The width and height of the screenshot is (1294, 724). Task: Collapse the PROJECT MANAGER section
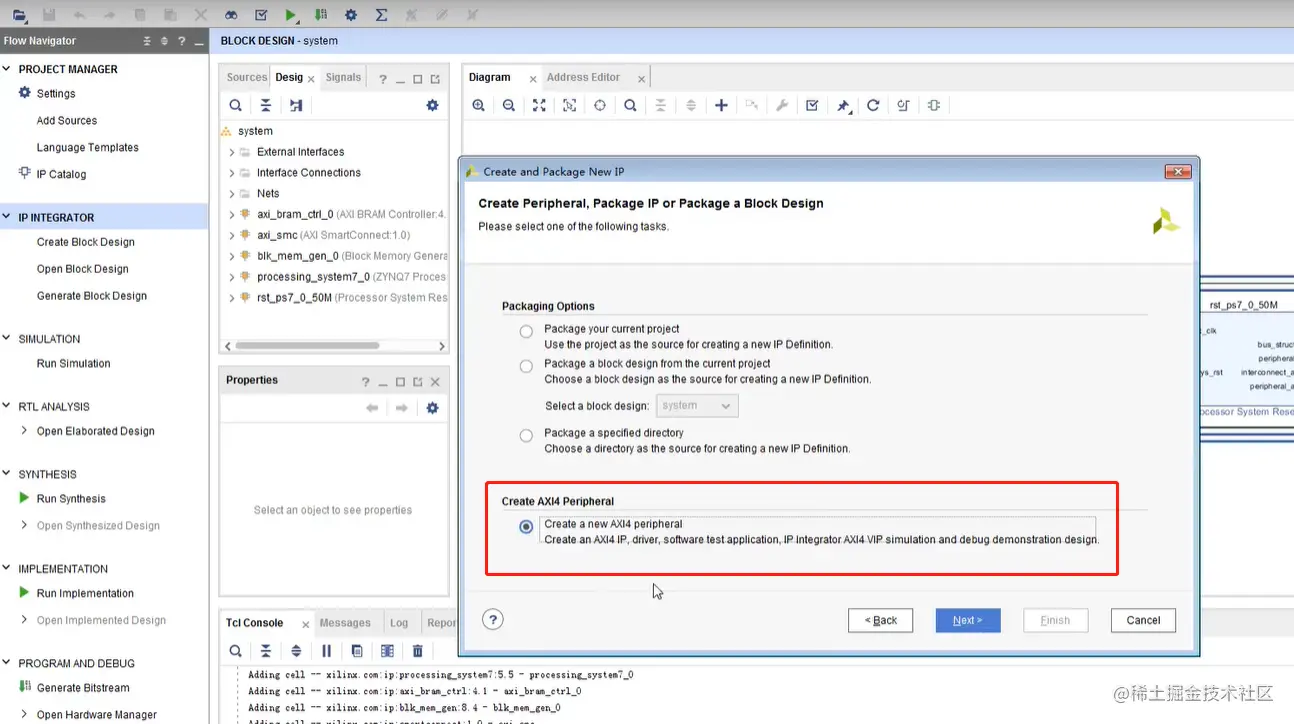click(7, 69)
